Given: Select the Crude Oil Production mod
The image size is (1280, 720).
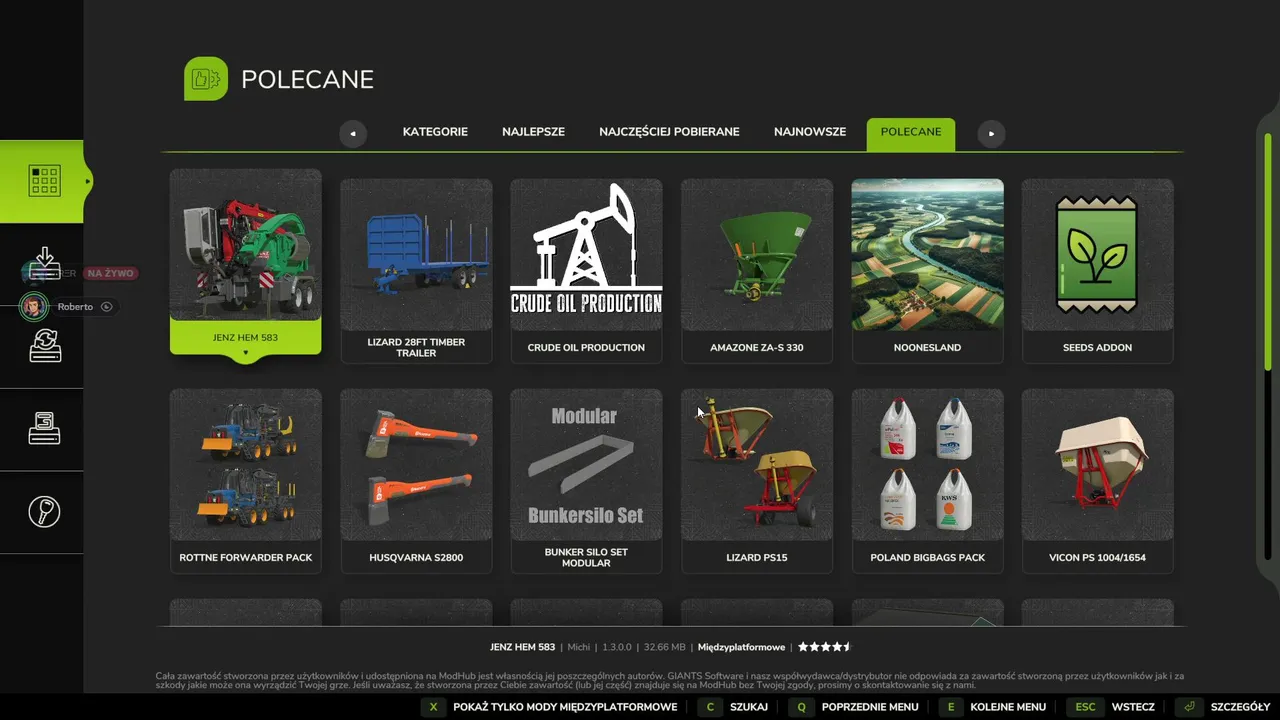Looking at the screenshot, I should [586, 271].
